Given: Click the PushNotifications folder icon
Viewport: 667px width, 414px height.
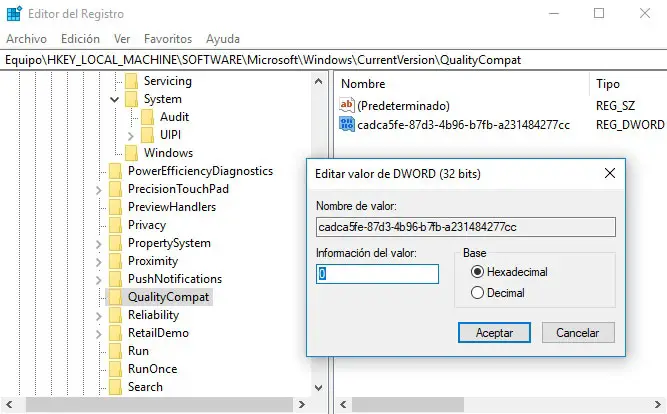Looking at the screenshot, I should (115, 279).
